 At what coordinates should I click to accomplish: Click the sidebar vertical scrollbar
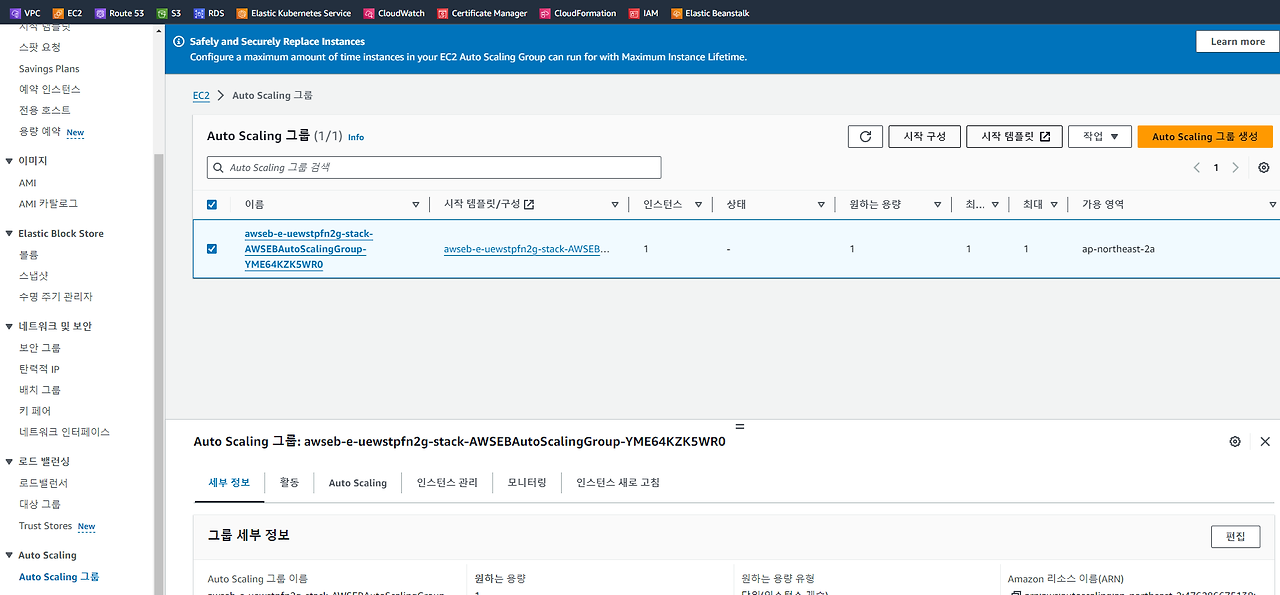pyautogui.click(x=157, y=375)
